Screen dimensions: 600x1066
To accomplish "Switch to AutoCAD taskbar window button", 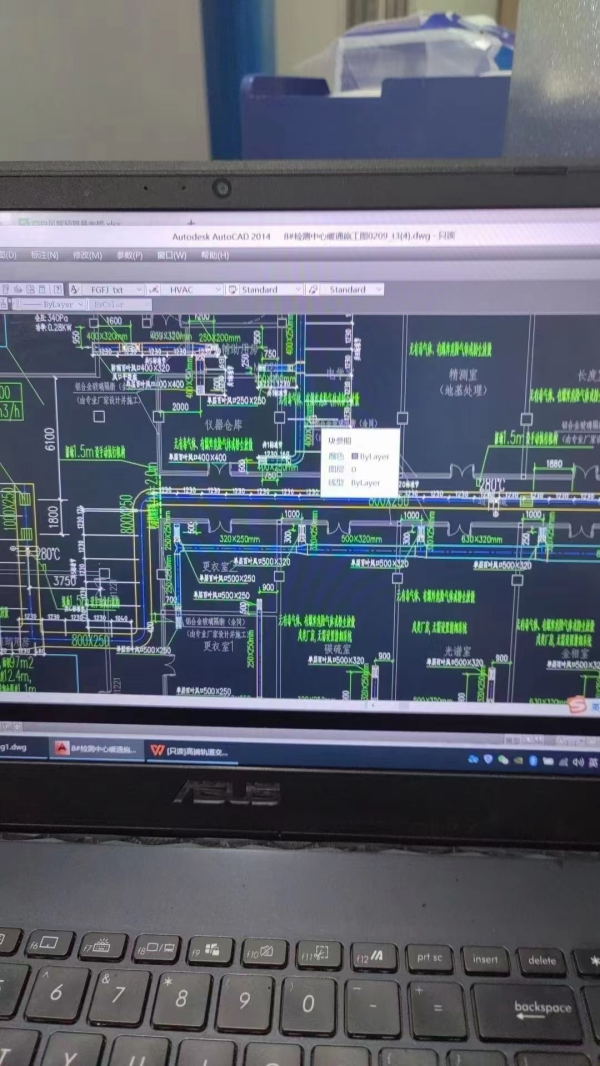I will coord(97,749).
